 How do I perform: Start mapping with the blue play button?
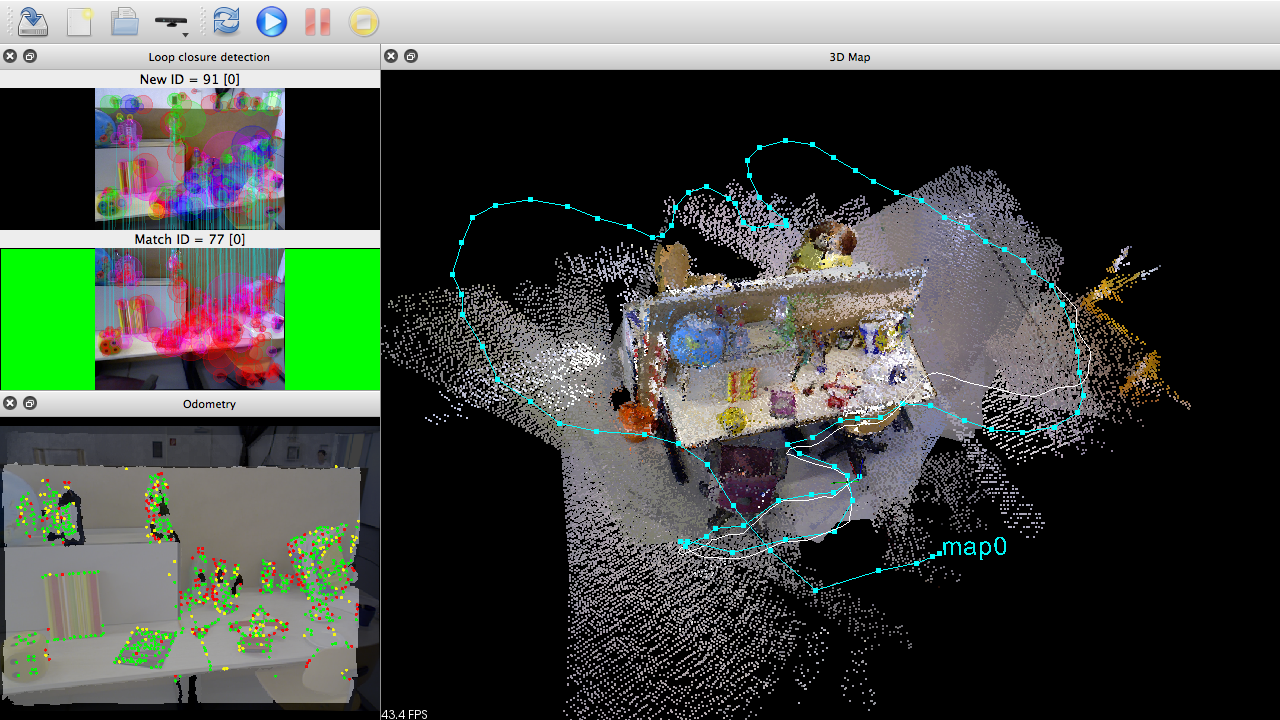click(271, 21)
